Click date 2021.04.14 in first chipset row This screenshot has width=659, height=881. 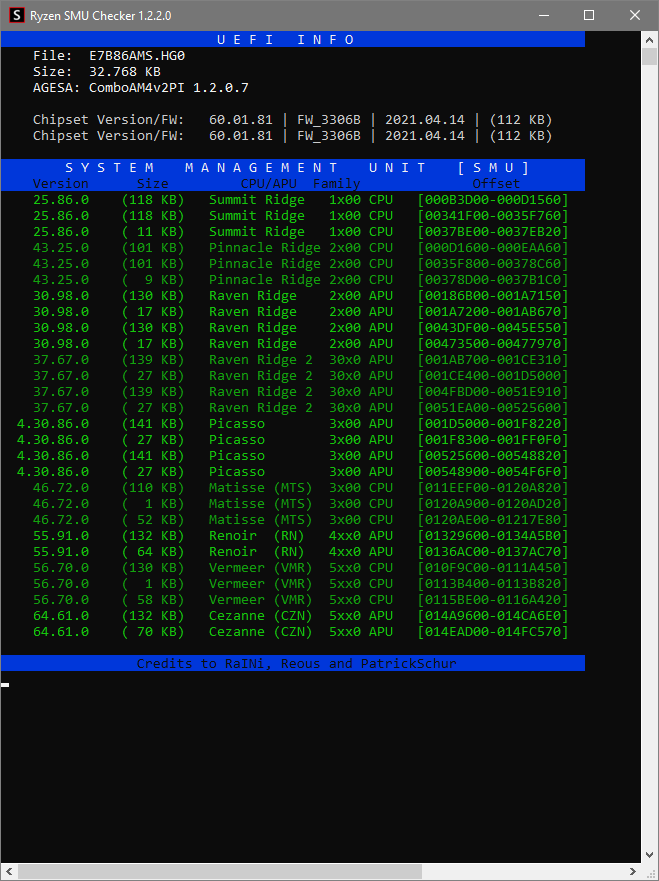(425, 120)
